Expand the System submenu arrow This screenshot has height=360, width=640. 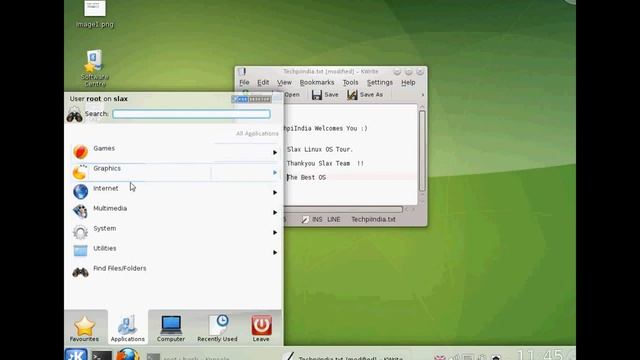[275, 232]
